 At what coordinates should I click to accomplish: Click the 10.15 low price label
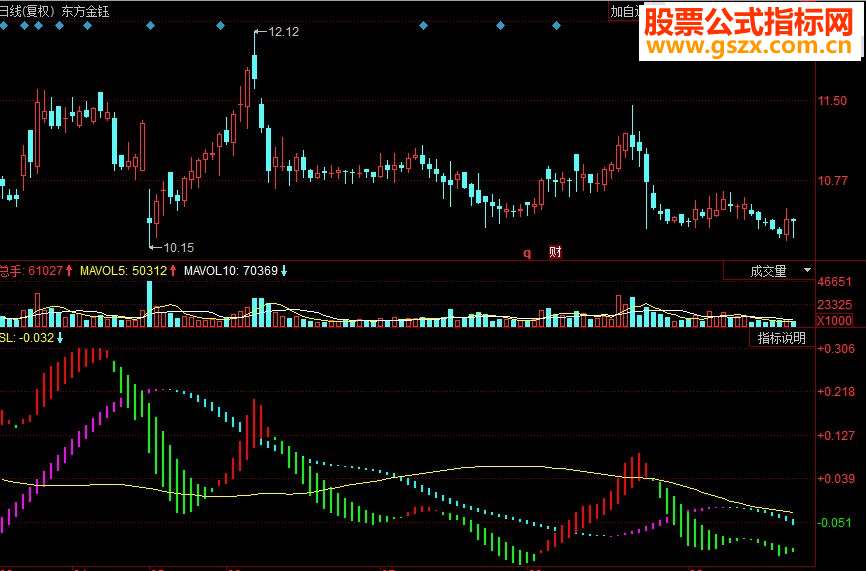[x=179, y=247]
